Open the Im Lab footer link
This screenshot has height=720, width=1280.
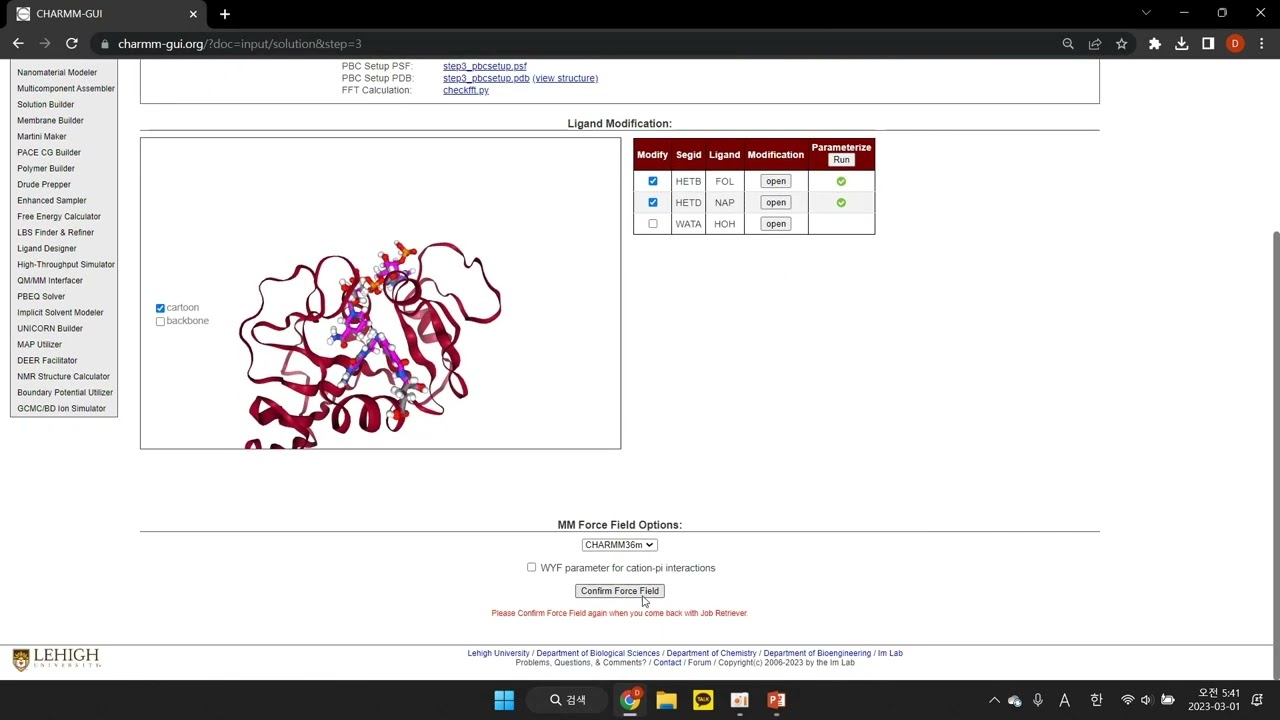pos(890,653)
